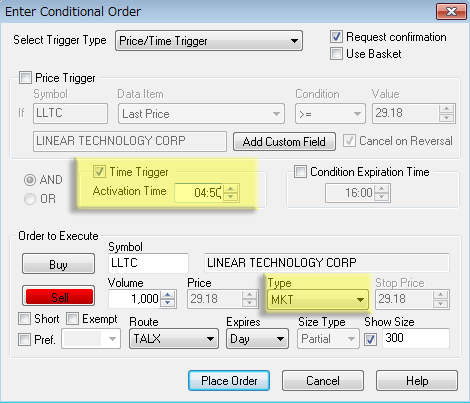Click the Cancel button
This screenshot has width=470, height=403.
323,381
